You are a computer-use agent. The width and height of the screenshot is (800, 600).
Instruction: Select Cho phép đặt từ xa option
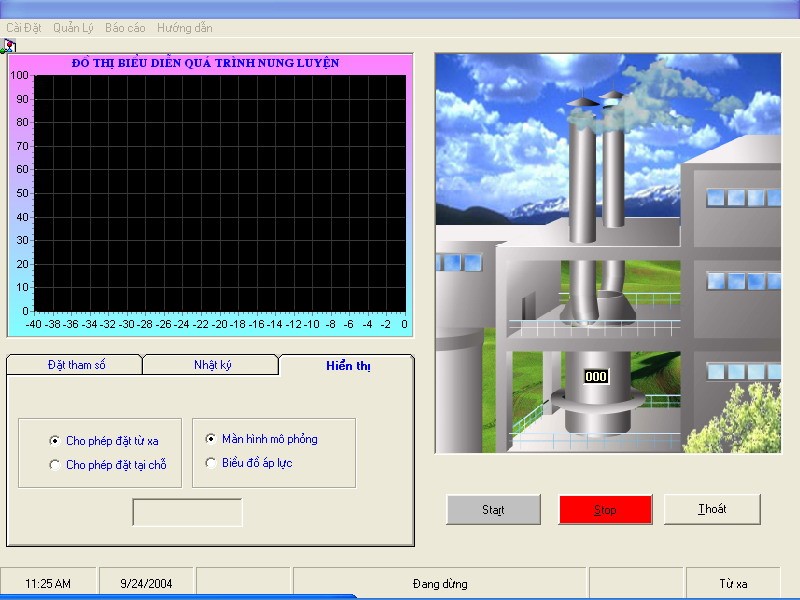(x=104, y=440)
